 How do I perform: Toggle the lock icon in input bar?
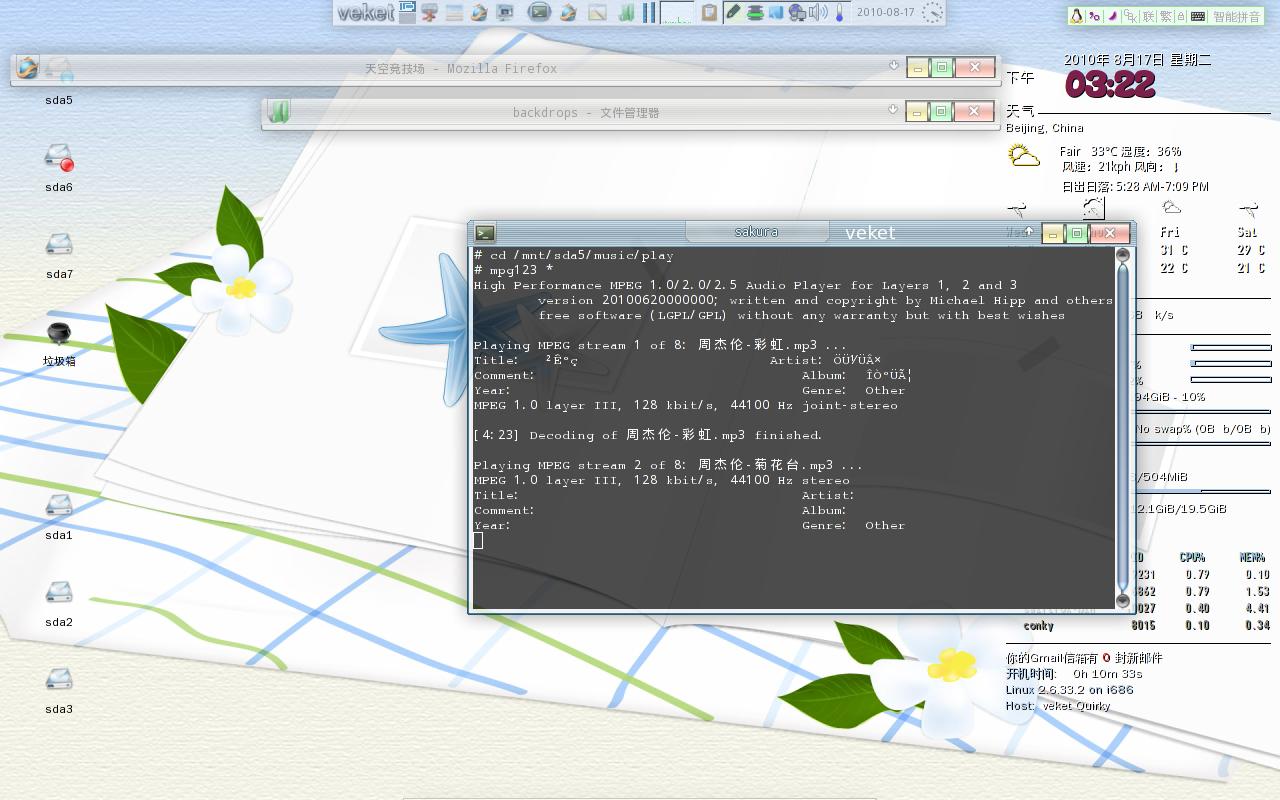1181,16
